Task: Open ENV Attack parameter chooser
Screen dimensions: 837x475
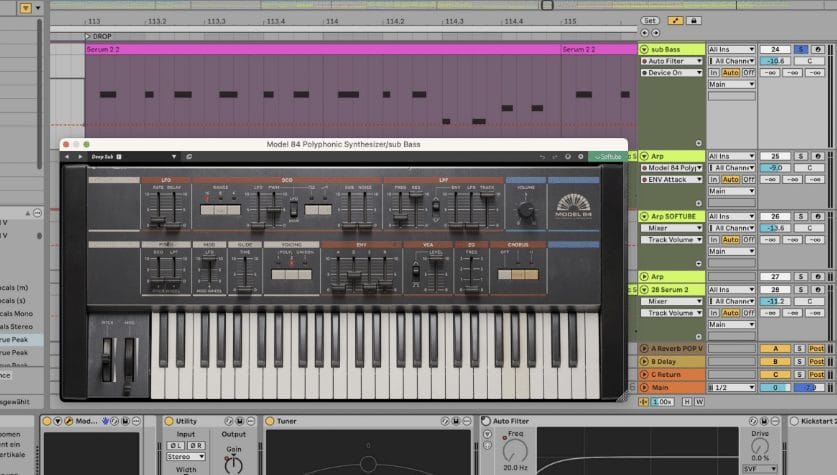Action: [x=672, y=179]
